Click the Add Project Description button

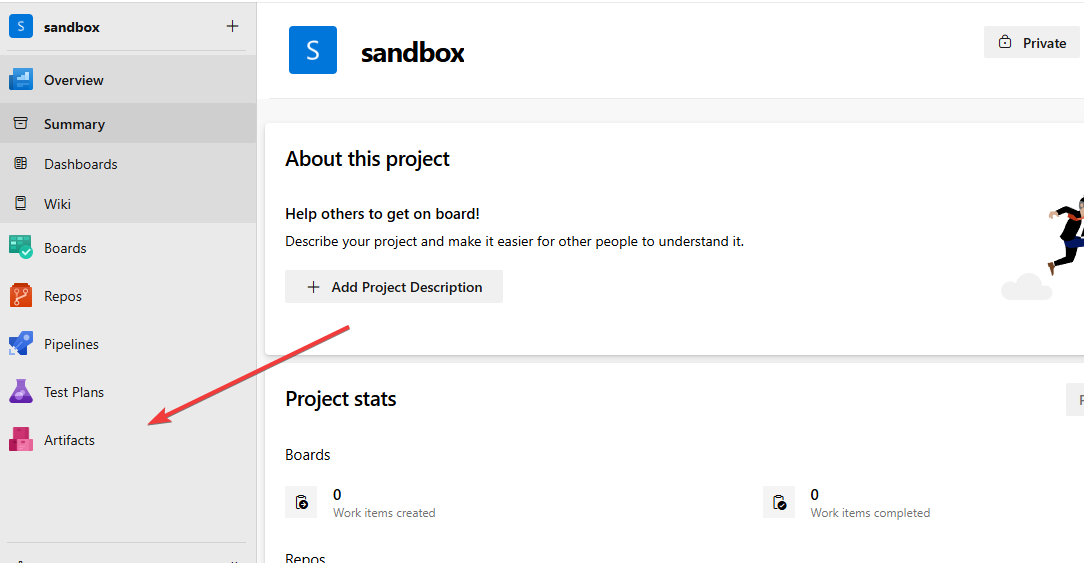[x=394, y=286]
